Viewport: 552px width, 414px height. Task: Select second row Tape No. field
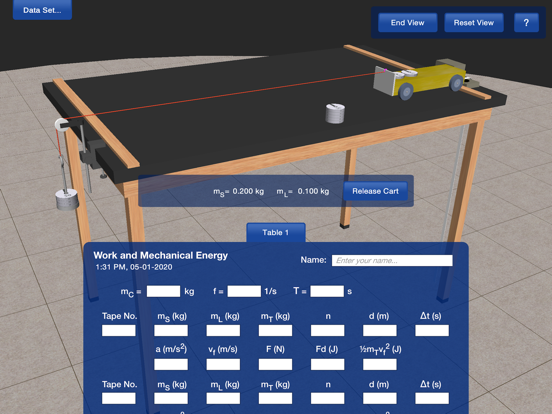(119, 398)
